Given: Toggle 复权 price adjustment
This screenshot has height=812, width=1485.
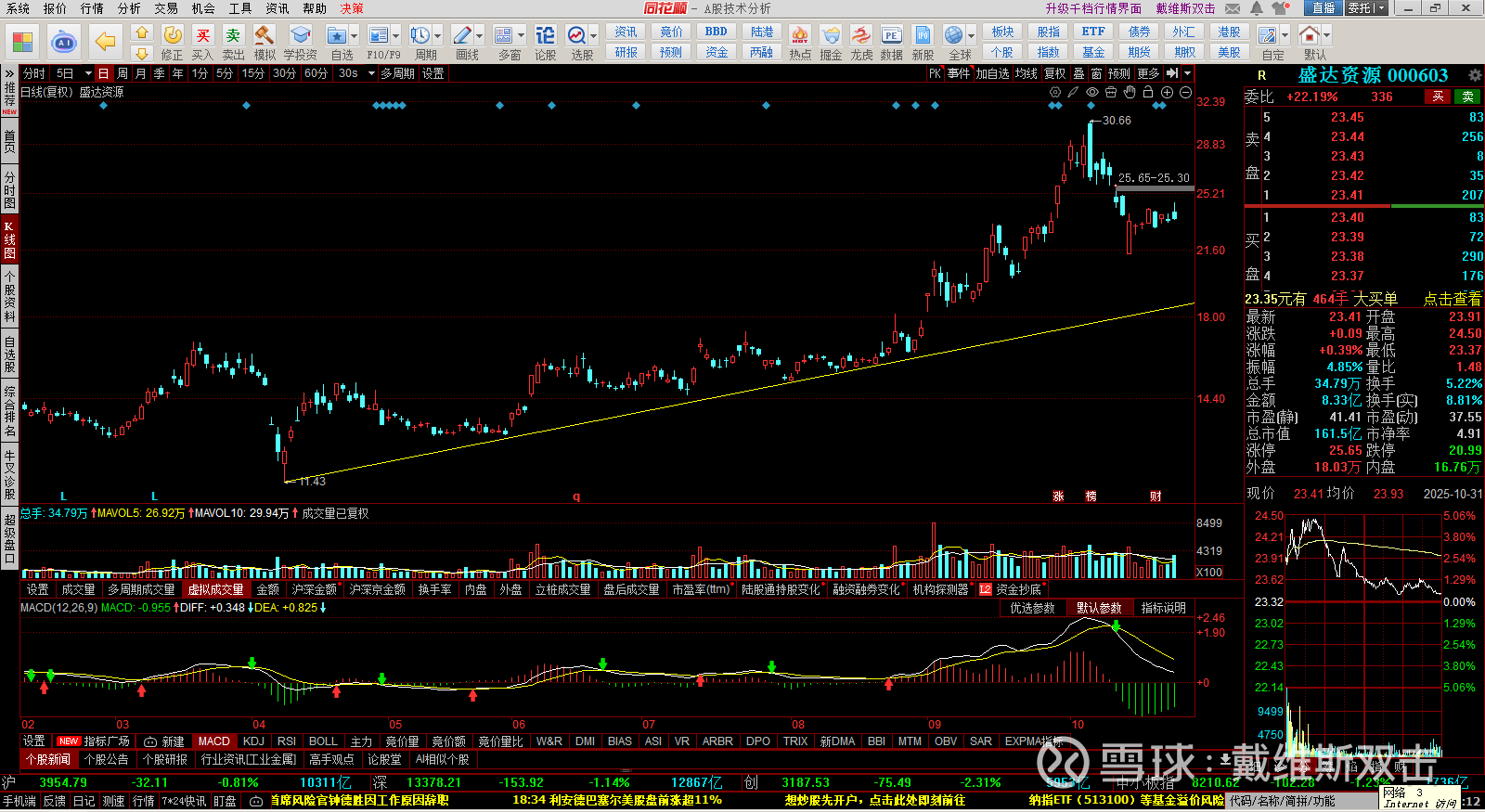Looking at the screenshot, I should pyautogui.click(x=1054, y=73).
